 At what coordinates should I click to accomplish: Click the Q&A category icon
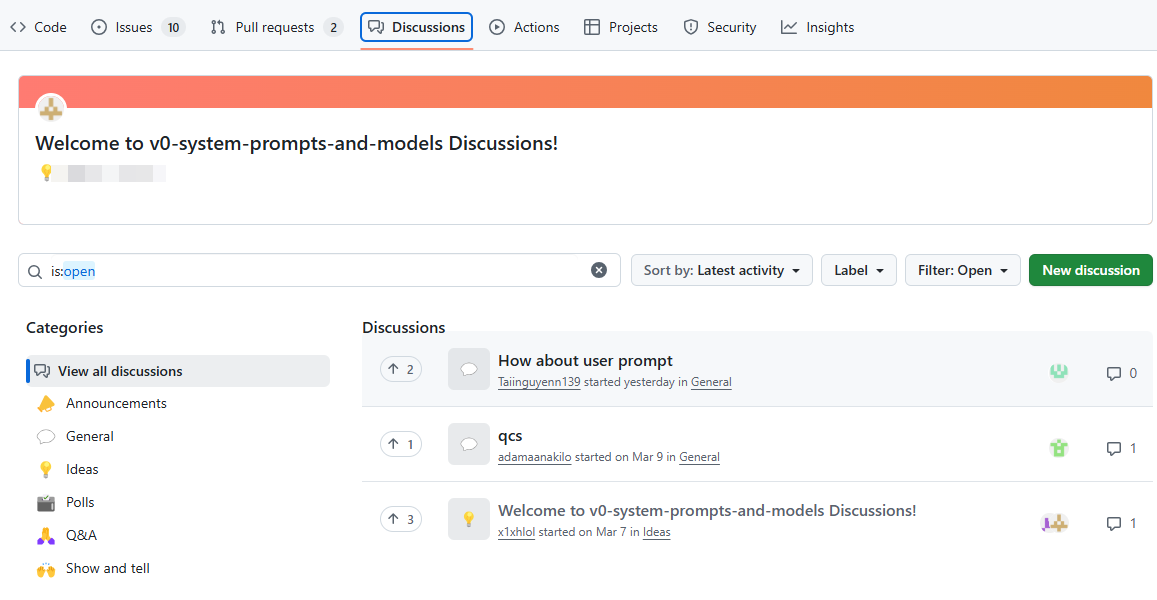(45, 535)
